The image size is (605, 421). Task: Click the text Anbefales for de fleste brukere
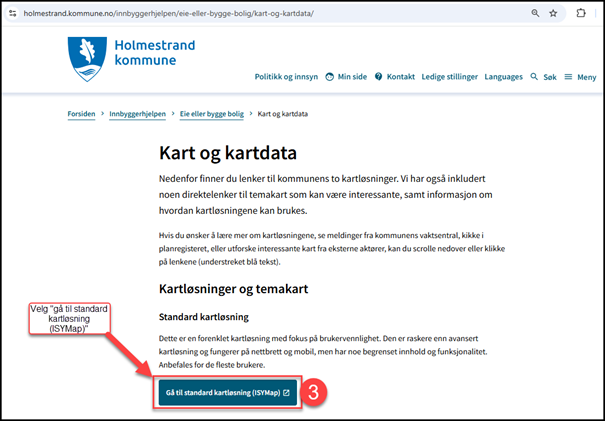point(212,365)
